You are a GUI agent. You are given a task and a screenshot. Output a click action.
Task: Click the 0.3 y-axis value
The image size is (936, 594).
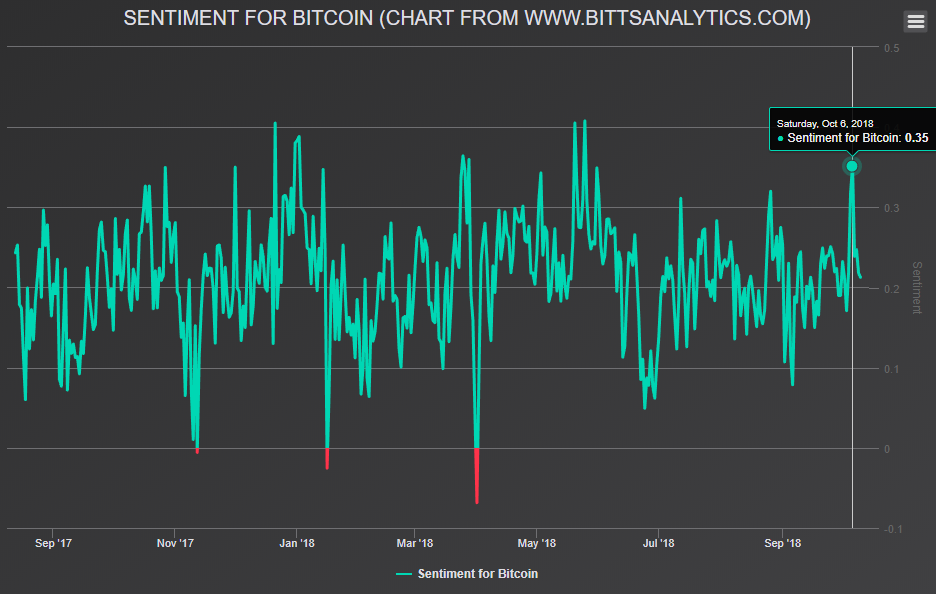tap(892, 208)
